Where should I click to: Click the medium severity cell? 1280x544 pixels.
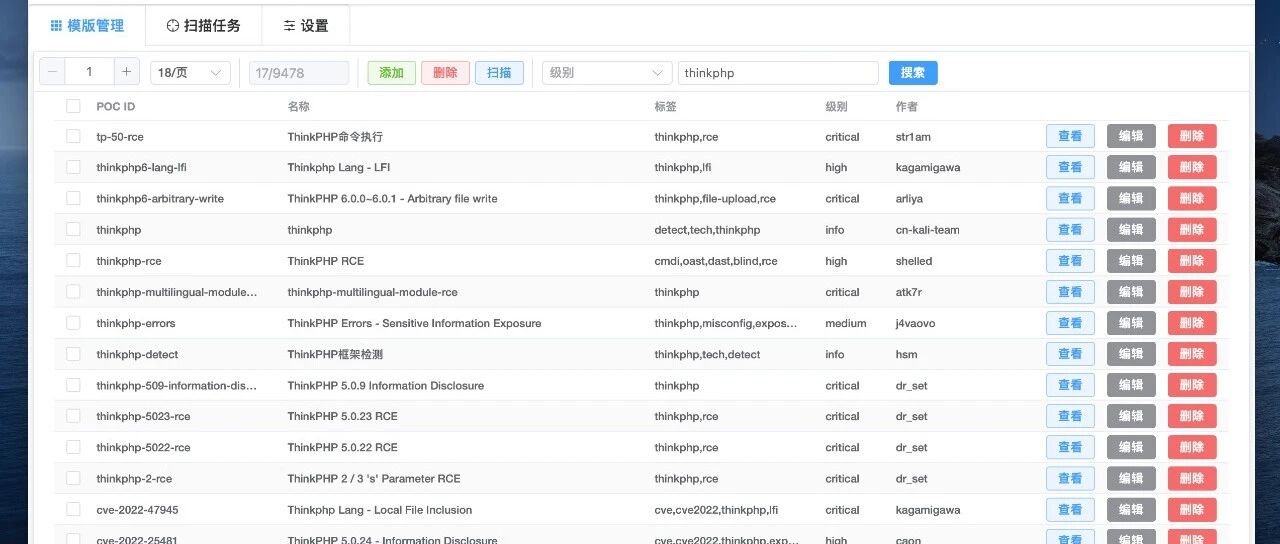point(846,323)
